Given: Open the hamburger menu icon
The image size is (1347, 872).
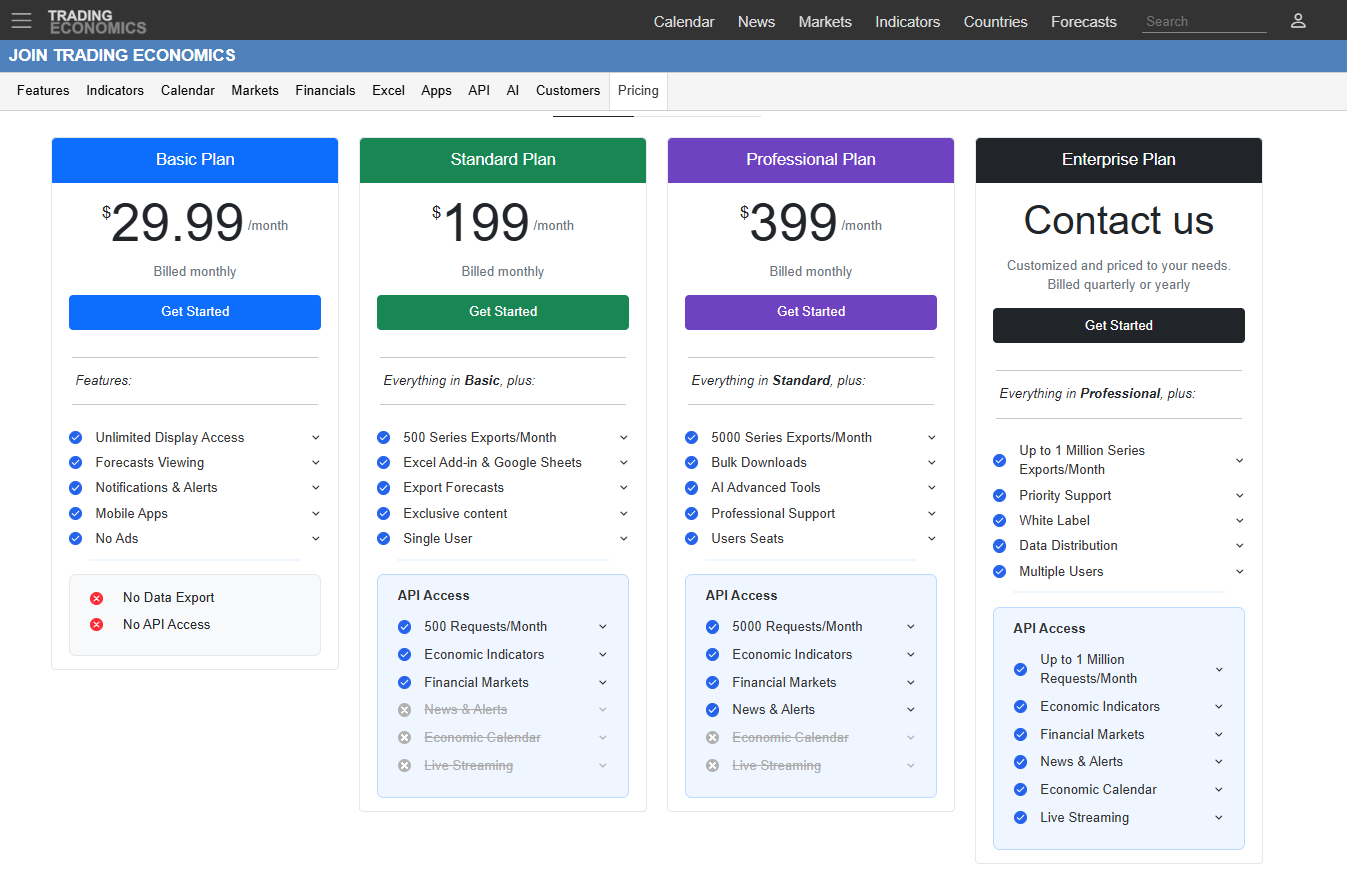Looking at the screenshot, I should (x=21, y=21).
